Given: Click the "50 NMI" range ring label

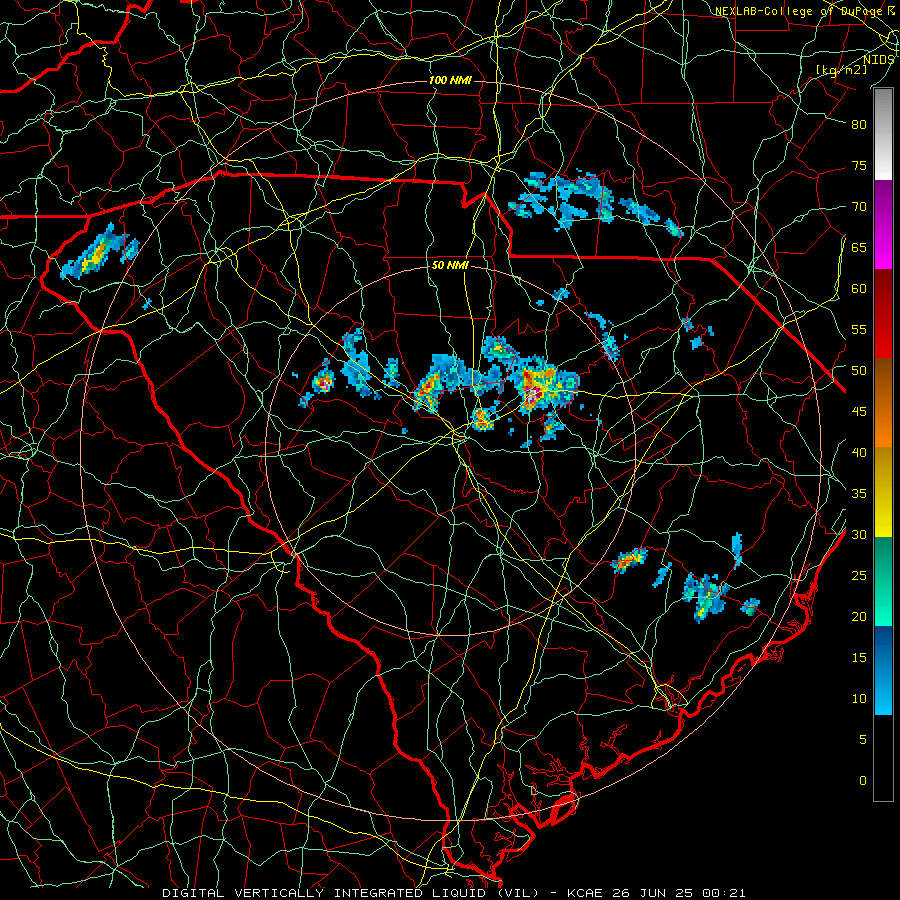Looking at the screenshot, I should tap(450, 266).
